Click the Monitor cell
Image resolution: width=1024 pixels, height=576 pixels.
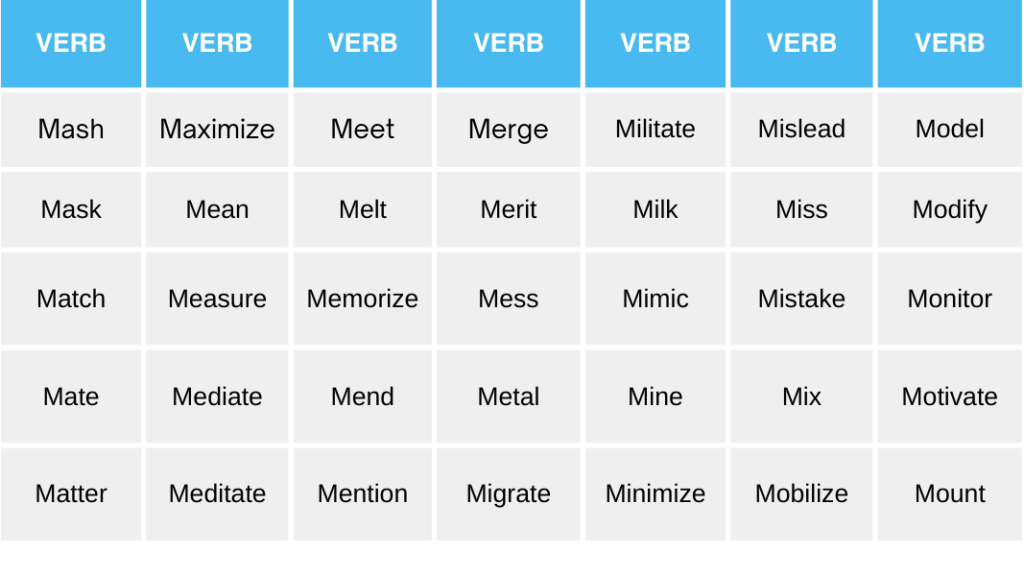click(950, 299)
